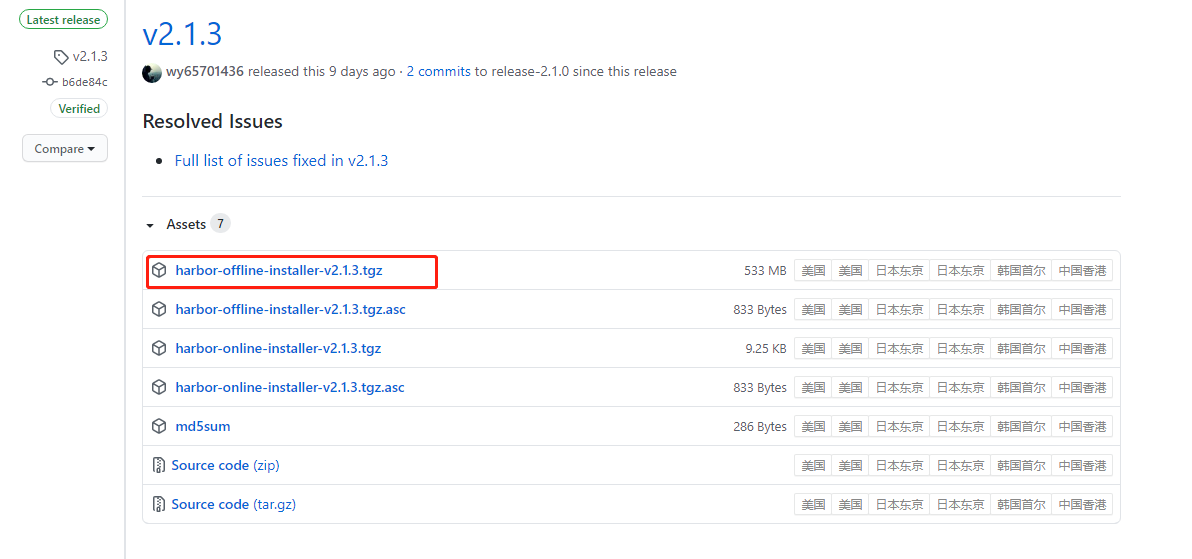
Task: Click the Latest release badge
Action: click(x=64, y=20)
